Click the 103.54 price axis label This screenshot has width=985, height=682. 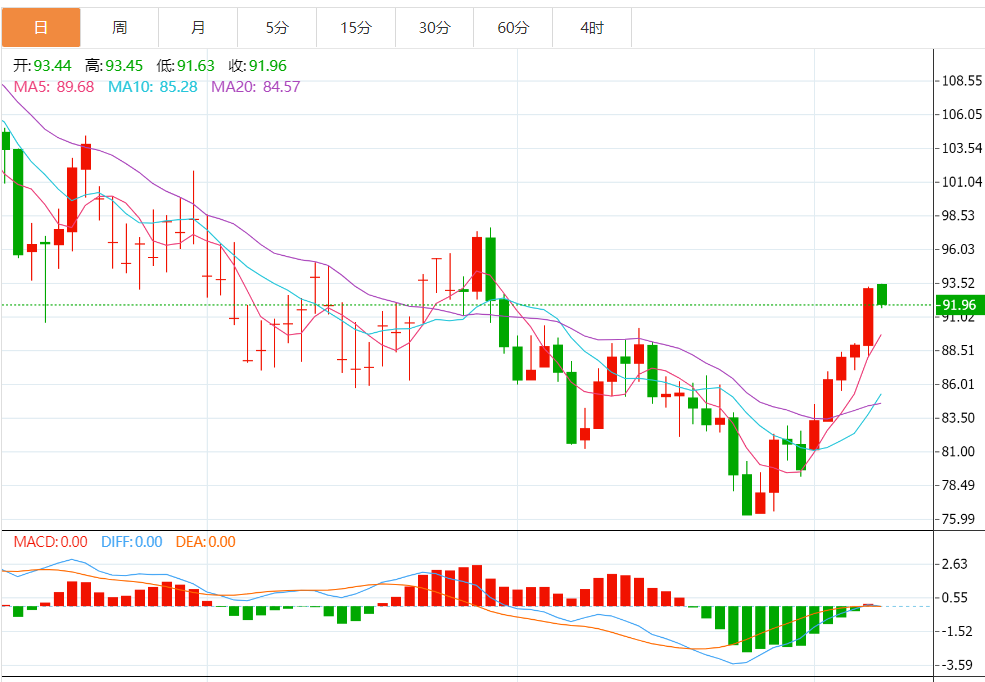(x=961, y=148)
